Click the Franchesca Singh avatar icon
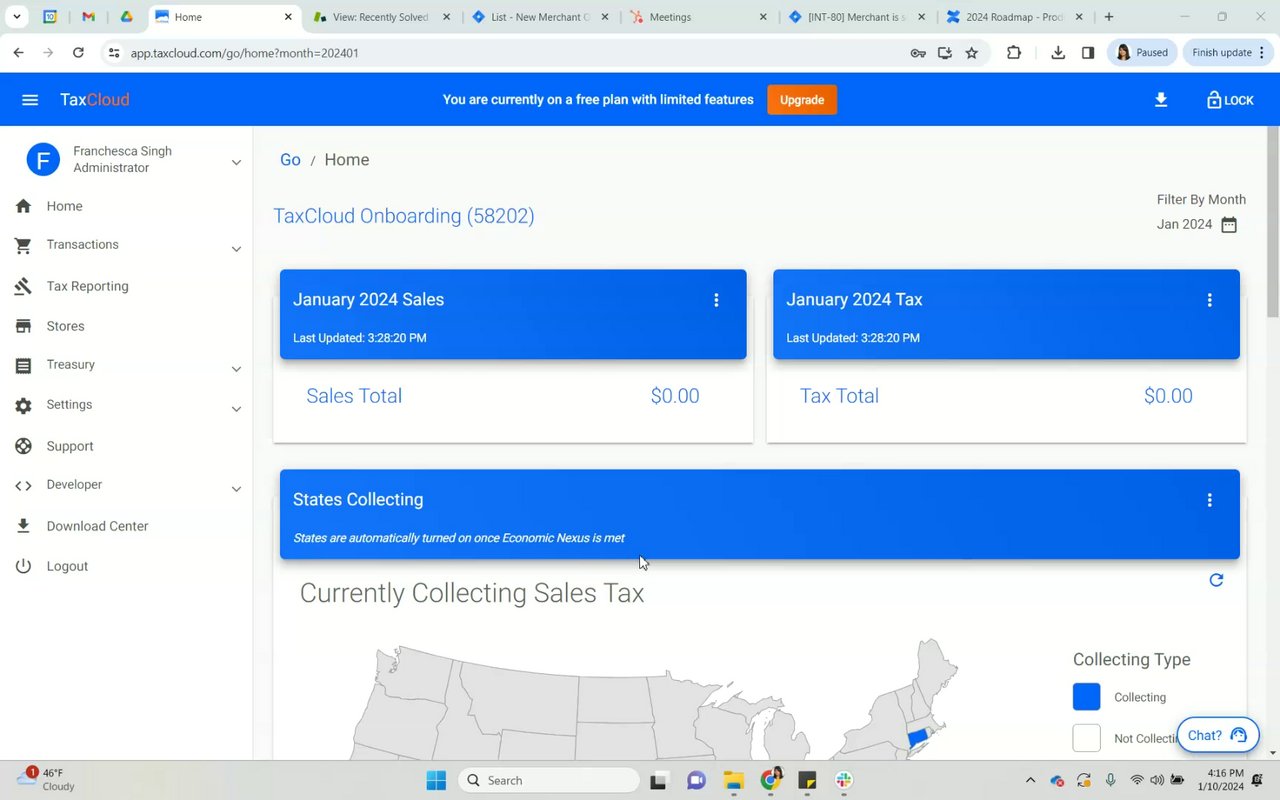 click(43, 159)
